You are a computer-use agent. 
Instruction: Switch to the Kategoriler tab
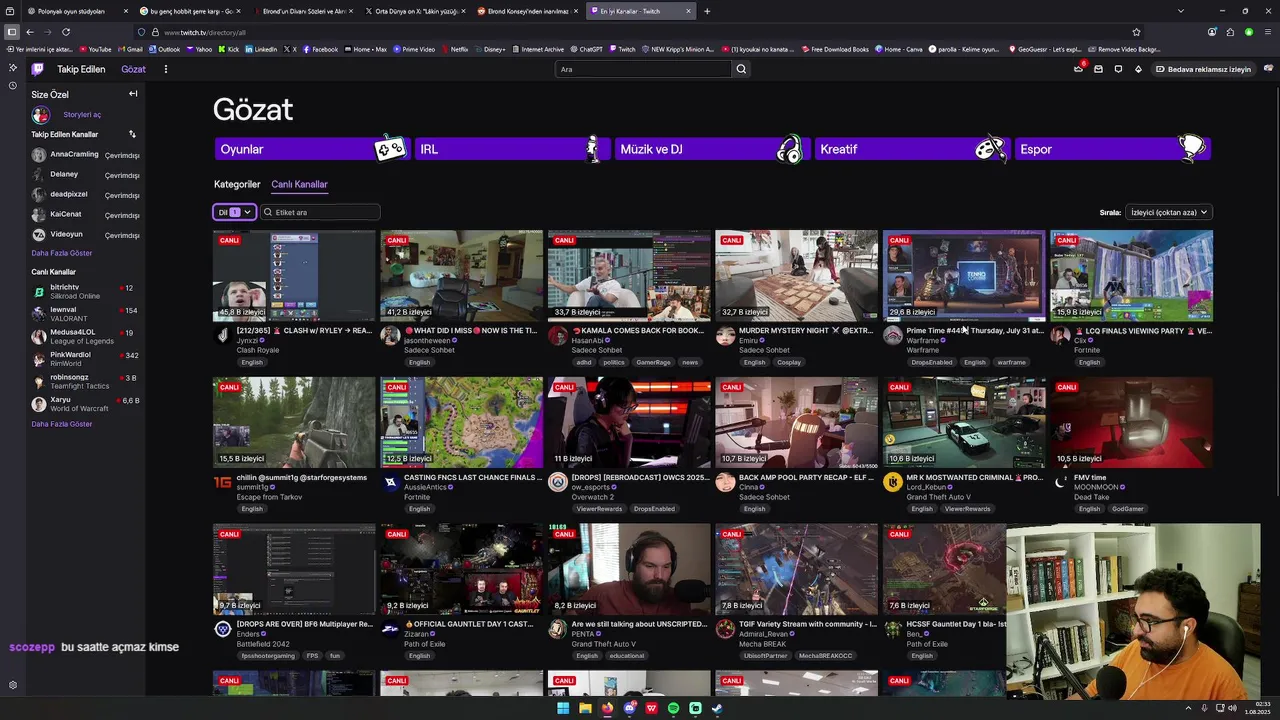[237, 184]
